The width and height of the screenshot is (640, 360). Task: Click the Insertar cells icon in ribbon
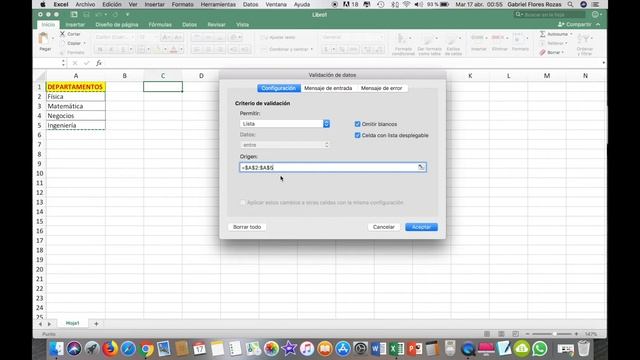[478, 39]
